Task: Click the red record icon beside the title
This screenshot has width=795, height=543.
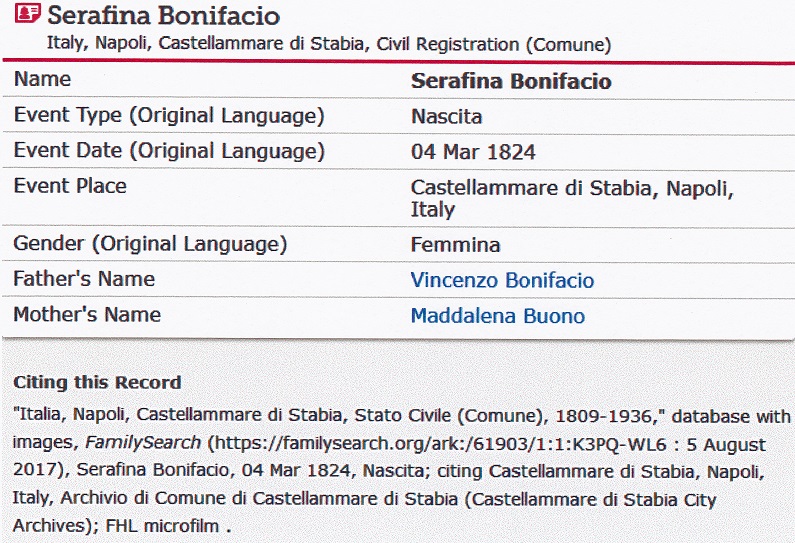Action: [29, 15]
